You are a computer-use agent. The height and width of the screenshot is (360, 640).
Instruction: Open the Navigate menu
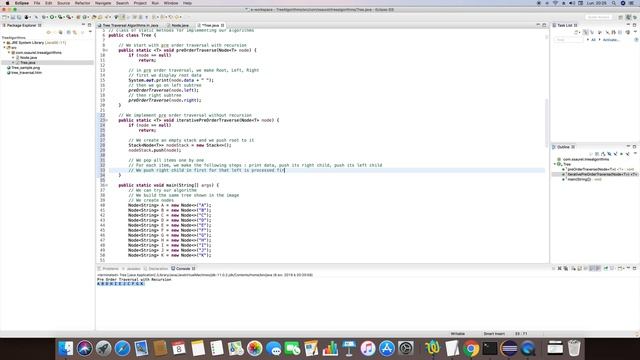pos(103,3)
